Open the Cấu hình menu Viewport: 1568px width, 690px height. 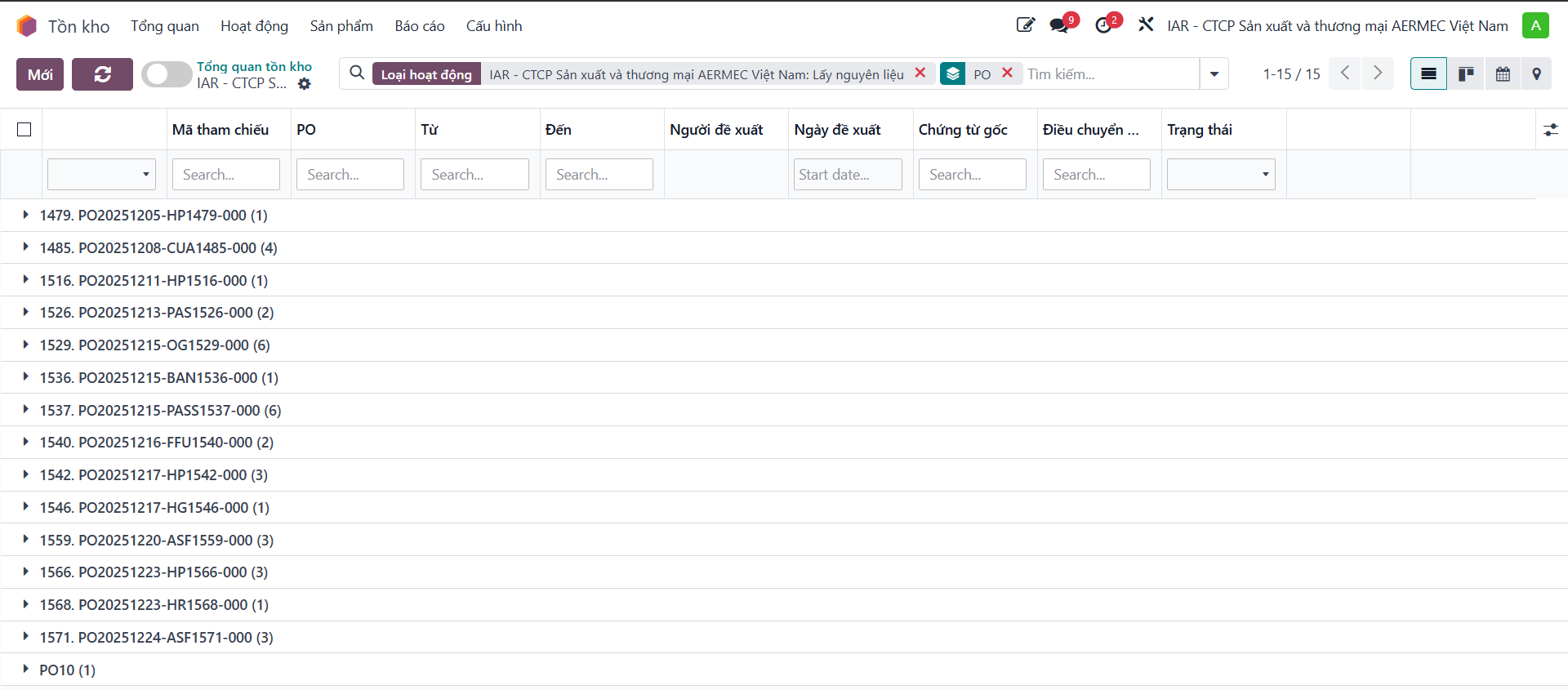point(494,26)
